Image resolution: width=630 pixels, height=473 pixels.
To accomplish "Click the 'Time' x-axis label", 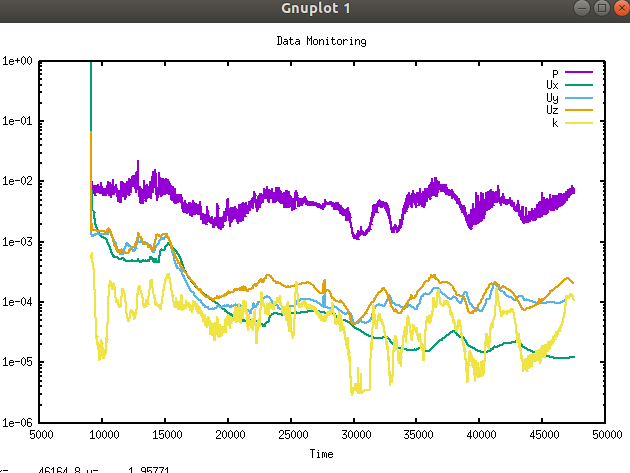I will pyautogui.click(x=321, y=454).
